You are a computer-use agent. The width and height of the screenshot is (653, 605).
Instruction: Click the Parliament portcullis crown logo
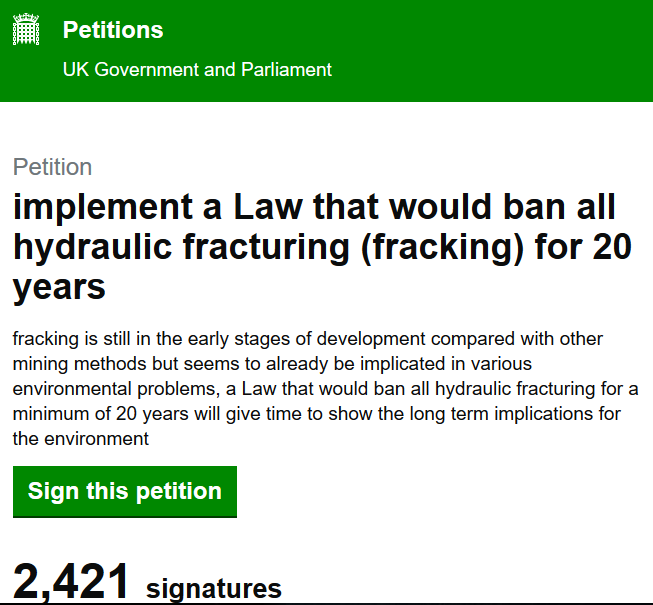click(x=26, y=31)
